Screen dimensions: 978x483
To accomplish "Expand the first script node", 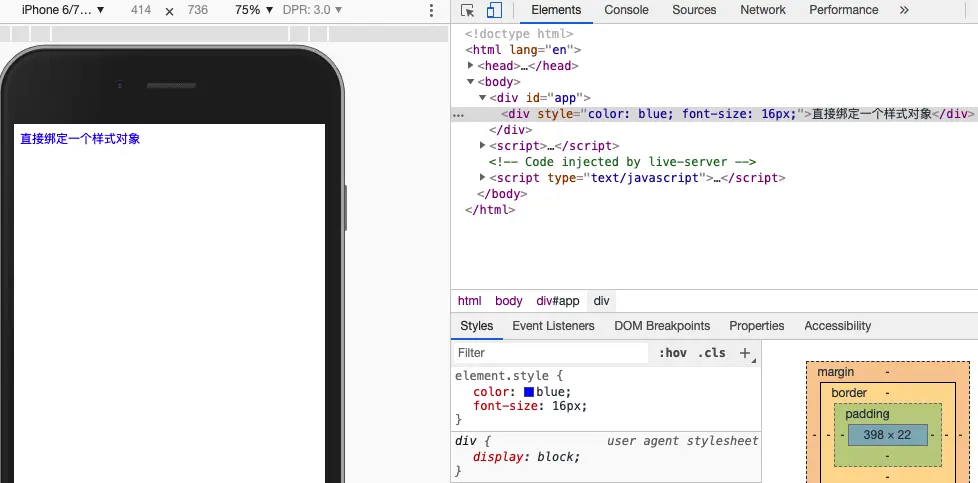I will [483, 145].
